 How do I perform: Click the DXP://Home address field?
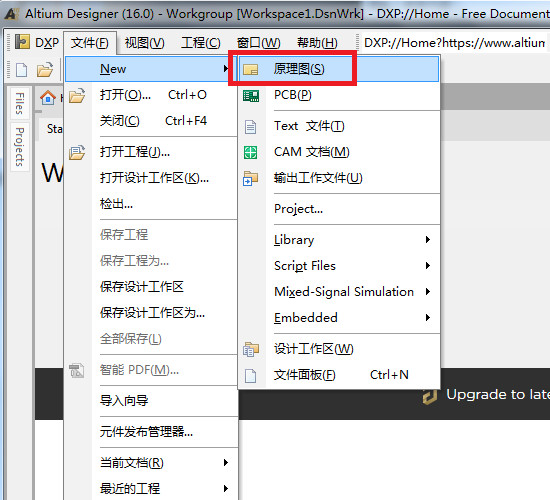coord(455,43)
